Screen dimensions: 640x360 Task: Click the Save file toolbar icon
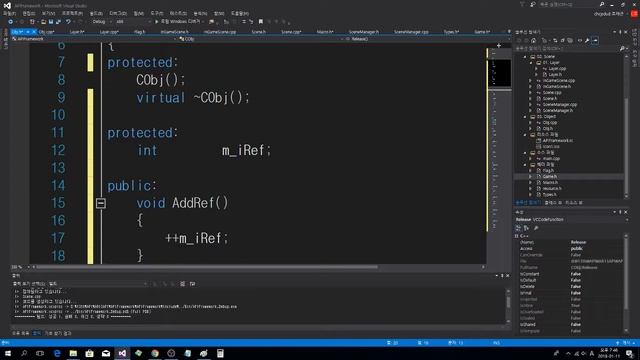(x=51, y=22)
